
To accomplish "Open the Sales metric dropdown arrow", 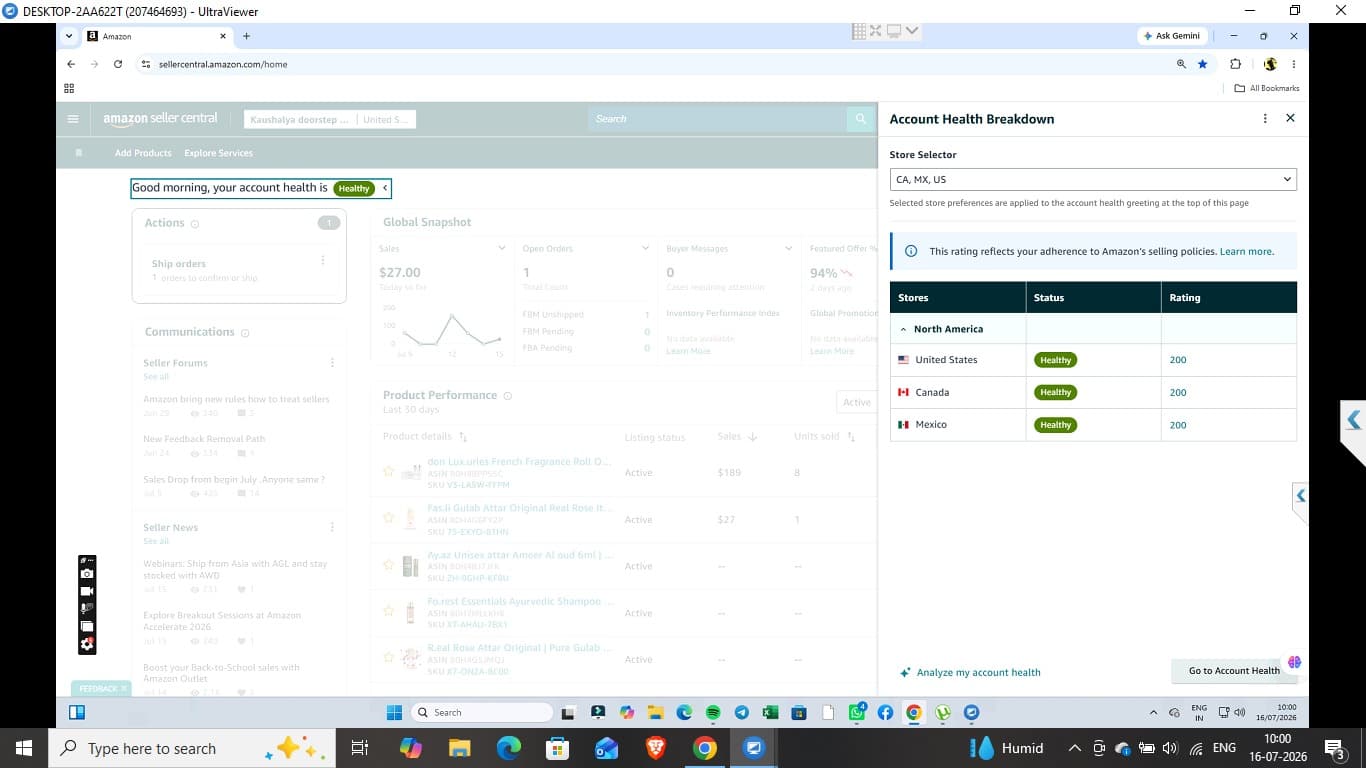I will 502,248.
